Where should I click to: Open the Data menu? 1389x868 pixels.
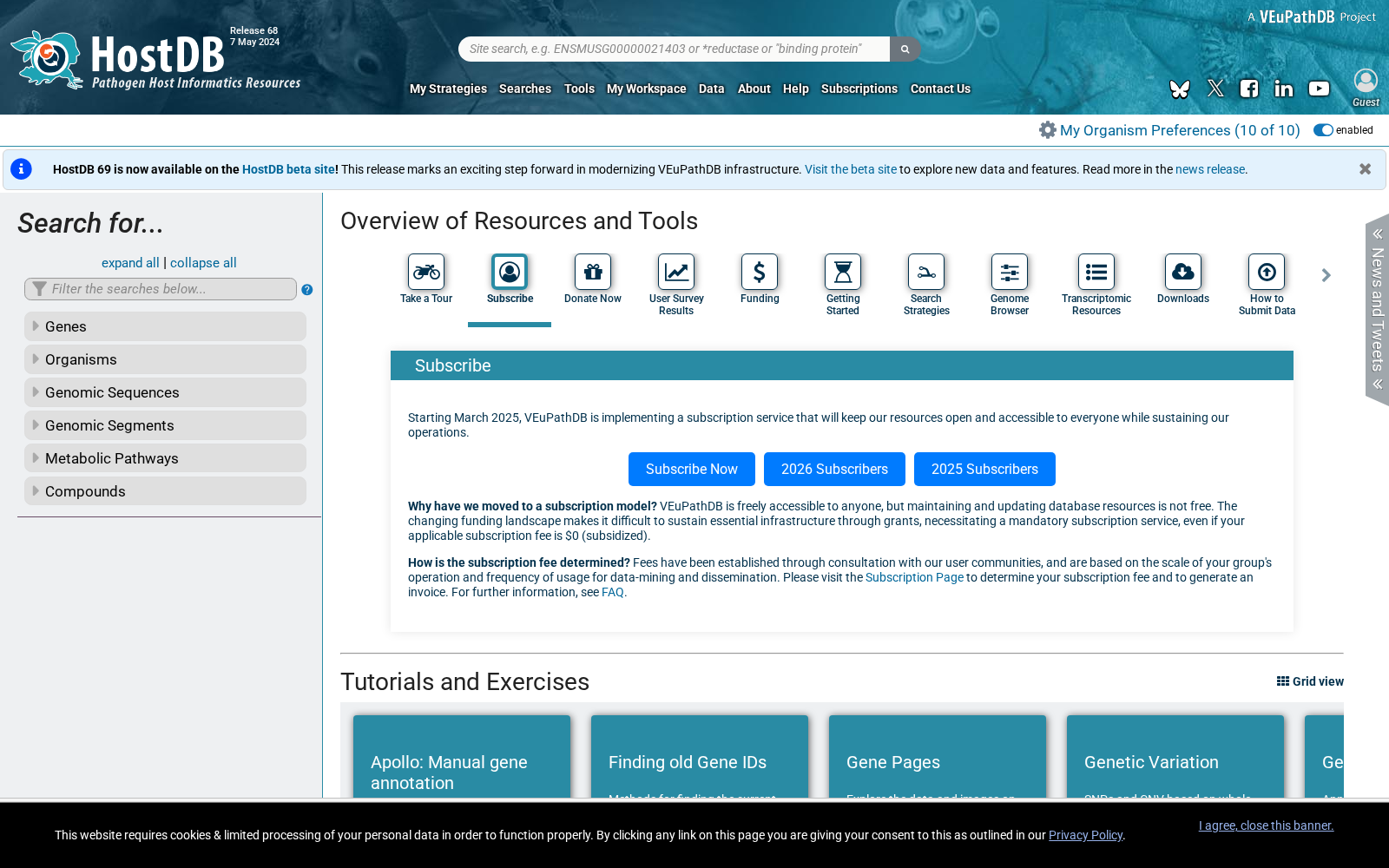click(x=712, y=89)
